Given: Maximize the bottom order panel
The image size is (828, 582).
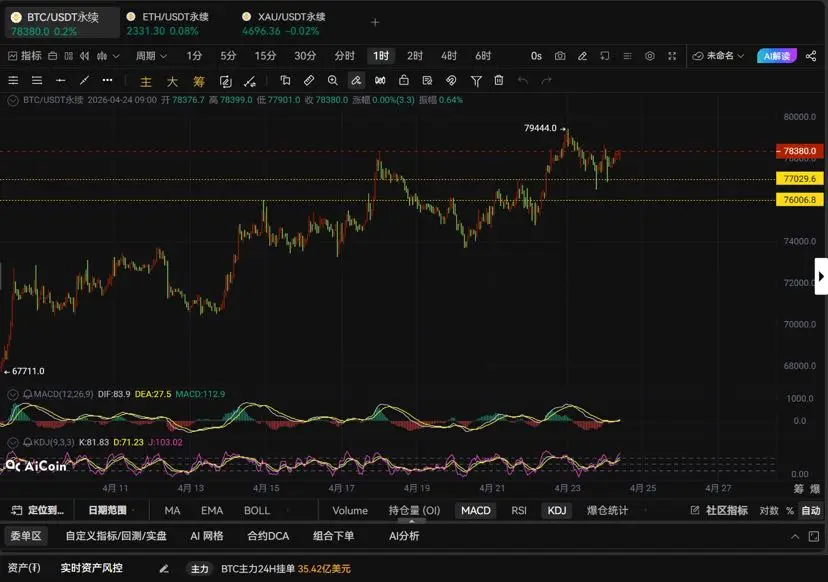Looking at the screenshot, I should [814, 537].
